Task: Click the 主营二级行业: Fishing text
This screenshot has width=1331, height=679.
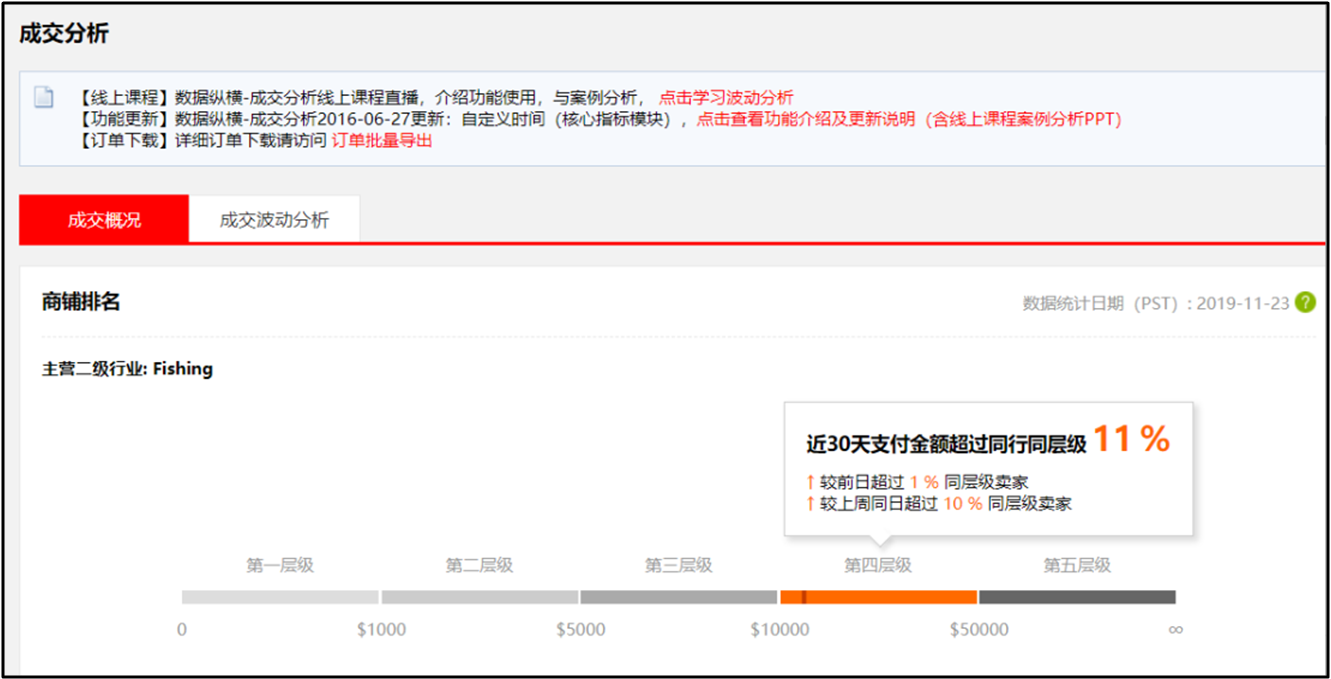Action: 127,369
